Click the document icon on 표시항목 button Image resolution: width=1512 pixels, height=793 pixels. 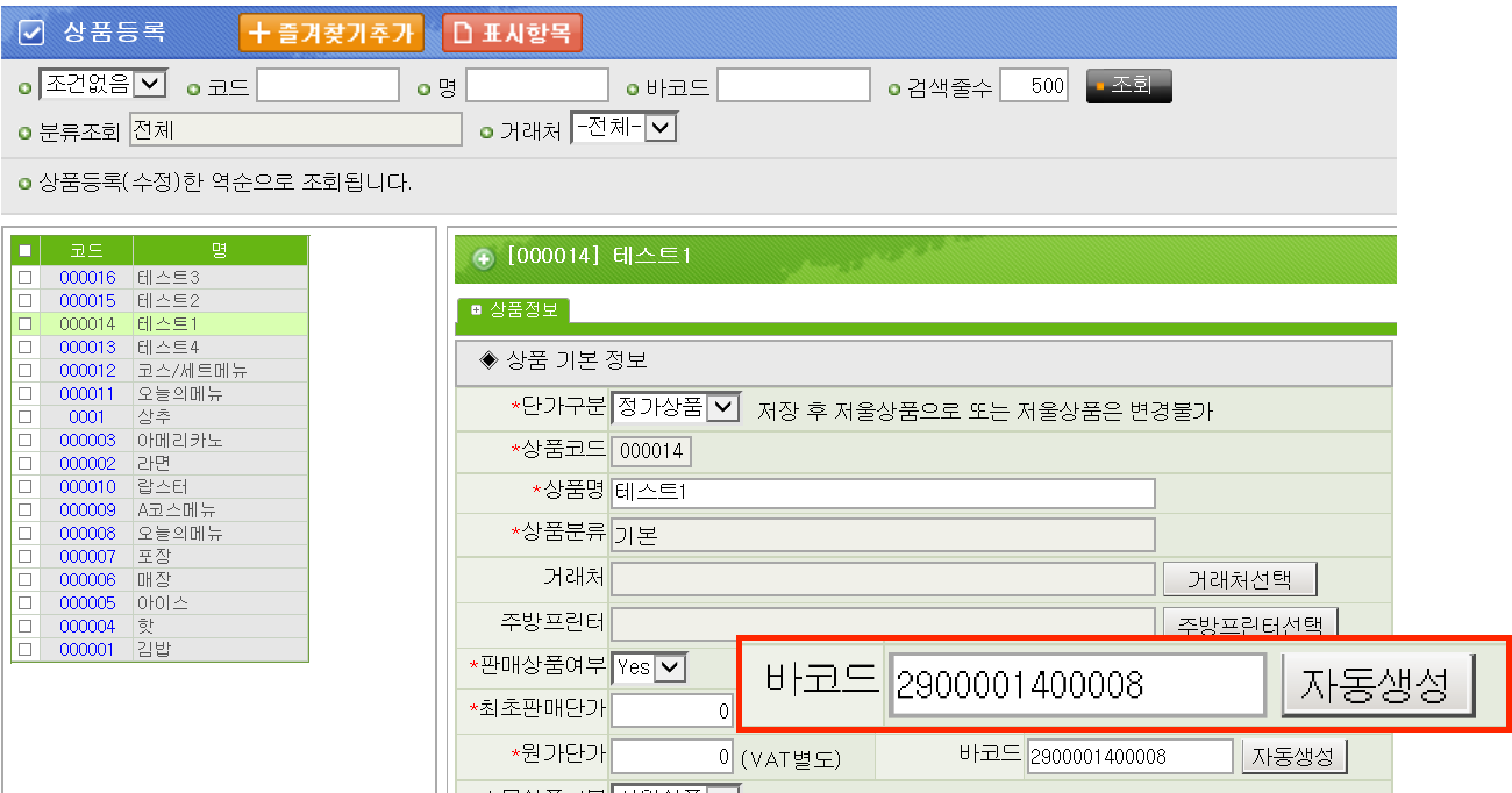(463, 33)
